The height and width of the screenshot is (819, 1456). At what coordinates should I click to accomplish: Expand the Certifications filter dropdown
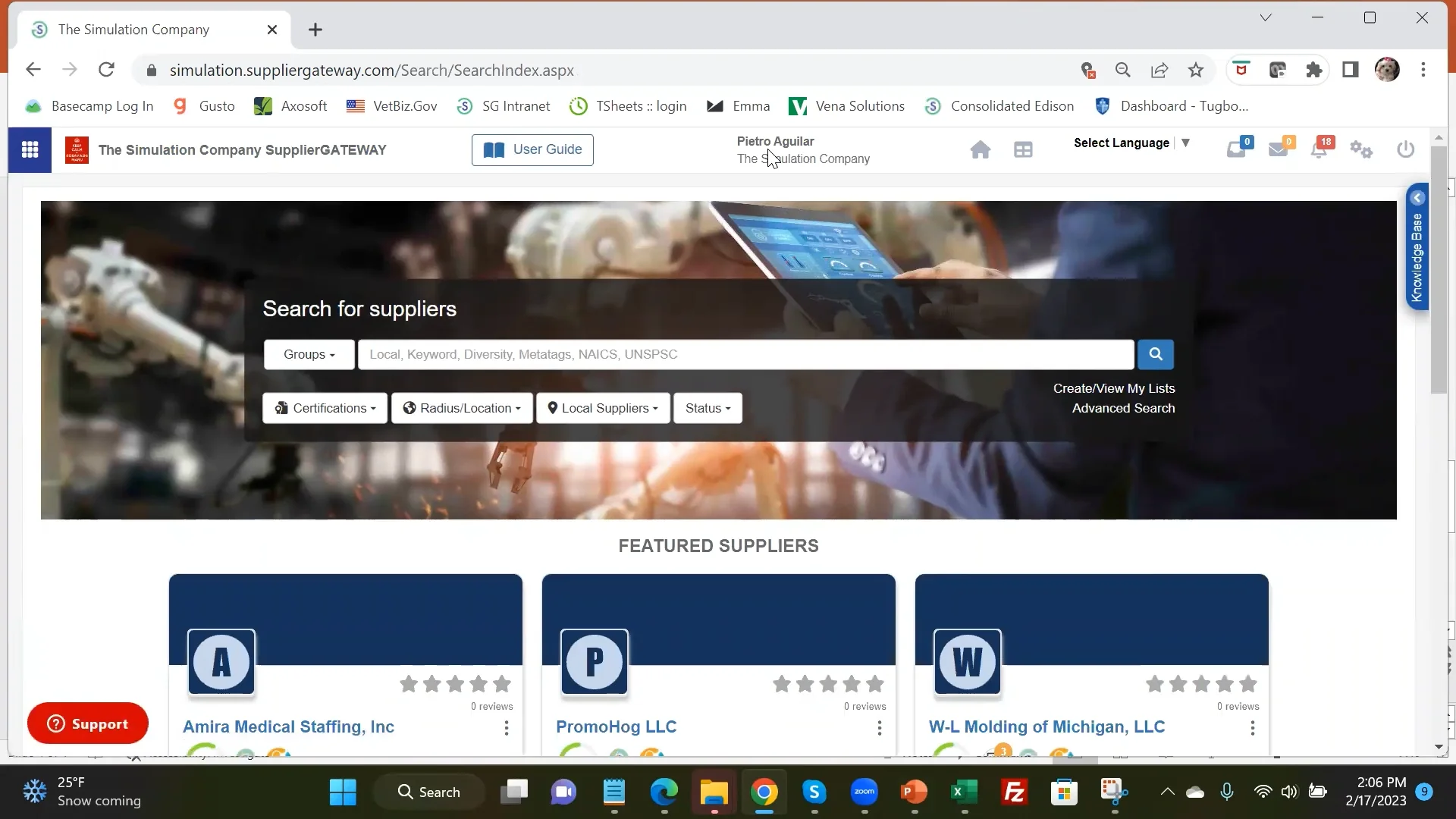[325, 408]
